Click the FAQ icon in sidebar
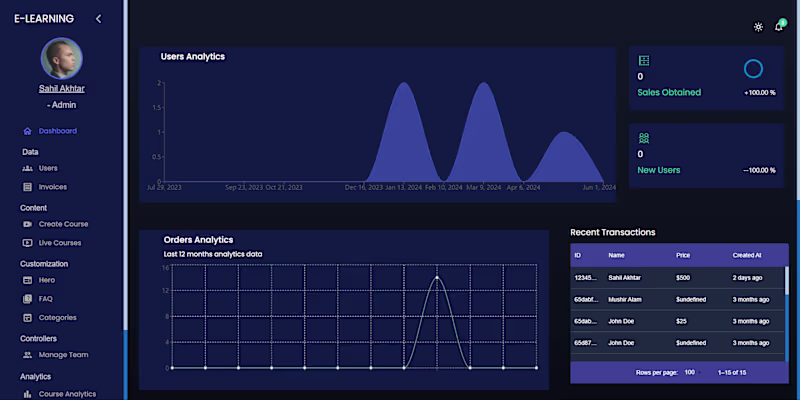This screenshot has width=800, height=400. (28, 299)
